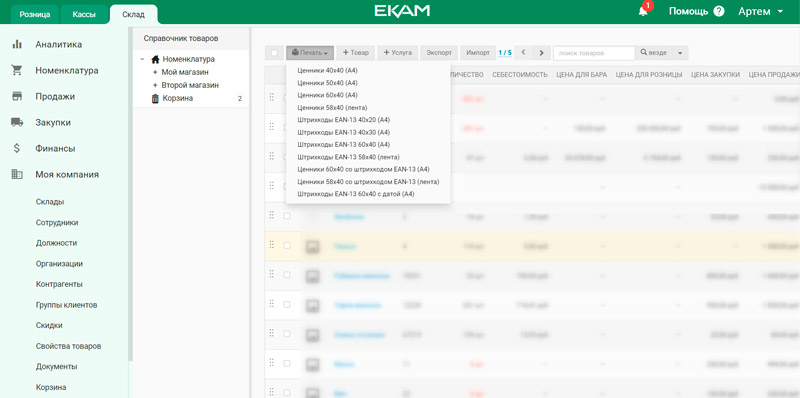
Task: Select Штрихкоды EAN-13 60x40 с датой (A4)
Action: 356,194
